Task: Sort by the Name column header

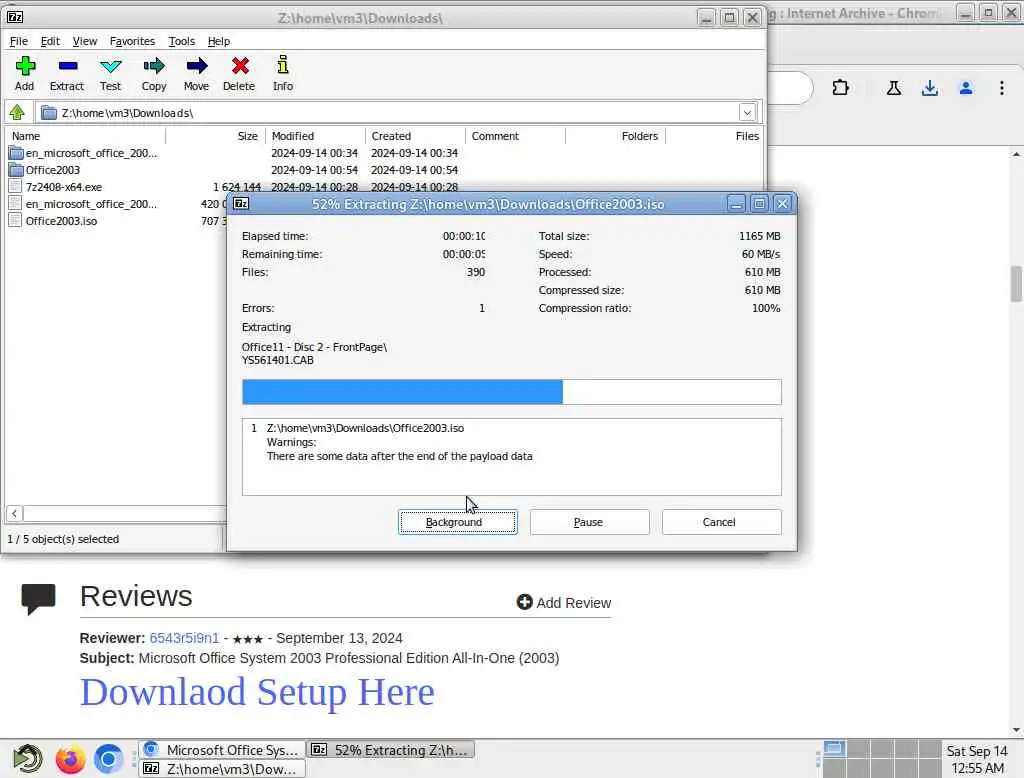Action: coord(85,136)
